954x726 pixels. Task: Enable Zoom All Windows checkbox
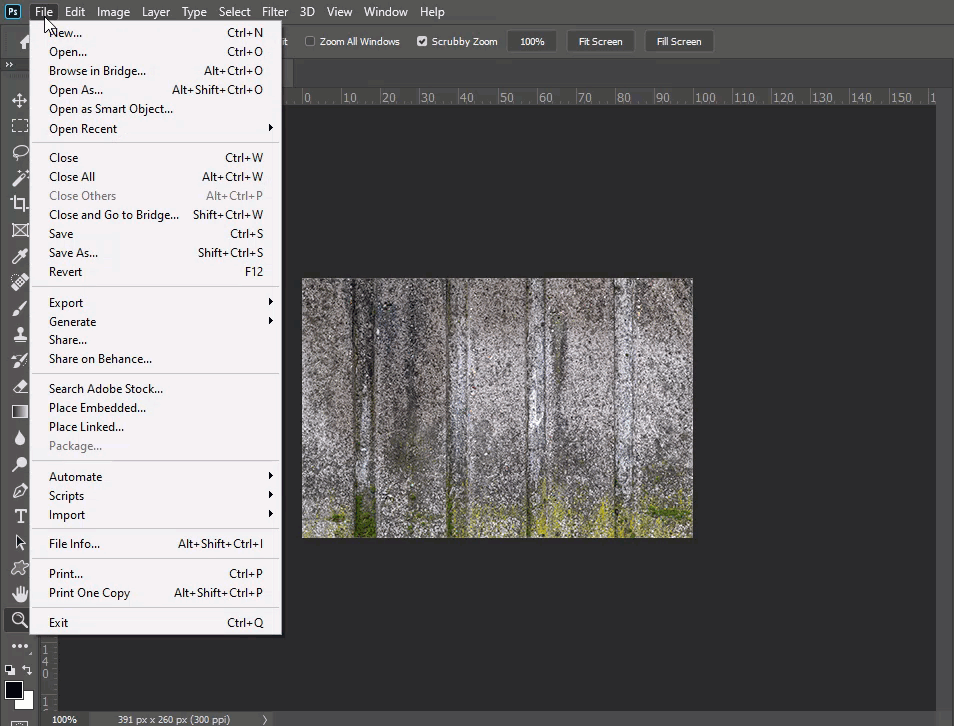[310, 41]
